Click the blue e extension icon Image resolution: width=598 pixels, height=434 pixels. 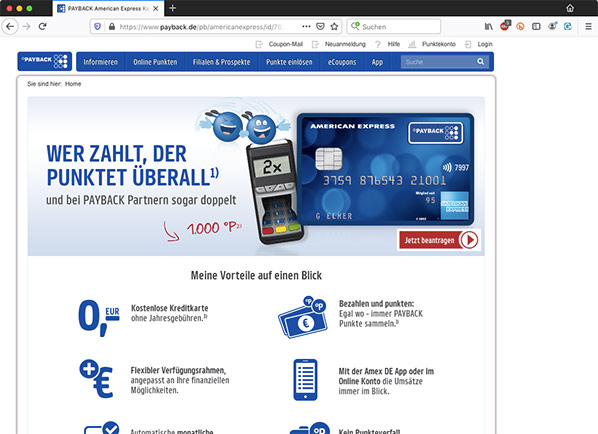(x=568, y=26)
